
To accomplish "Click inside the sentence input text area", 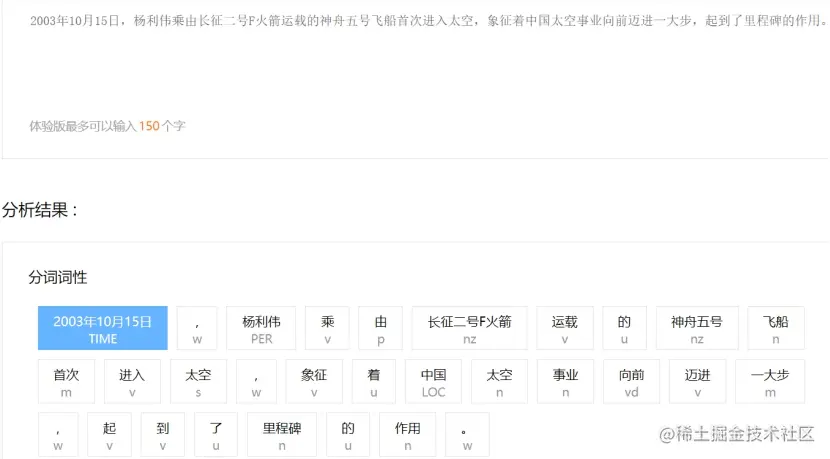I will click(416, 79).
